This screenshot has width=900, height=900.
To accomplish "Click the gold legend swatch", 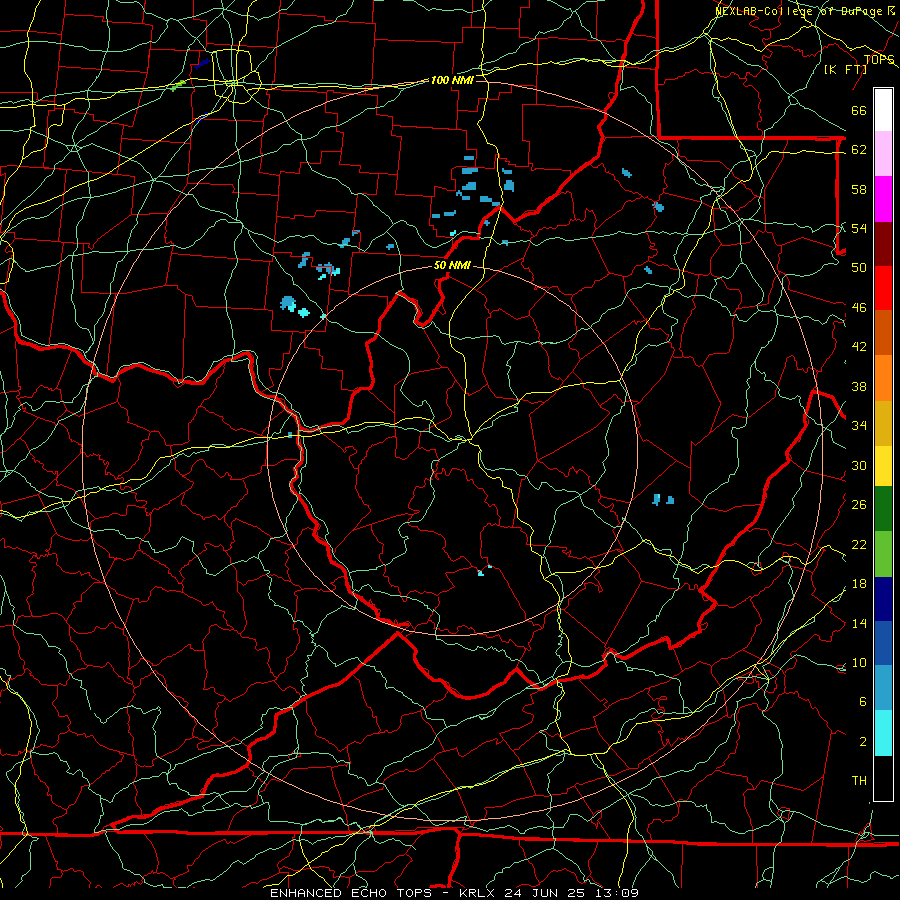I will 883,423.
